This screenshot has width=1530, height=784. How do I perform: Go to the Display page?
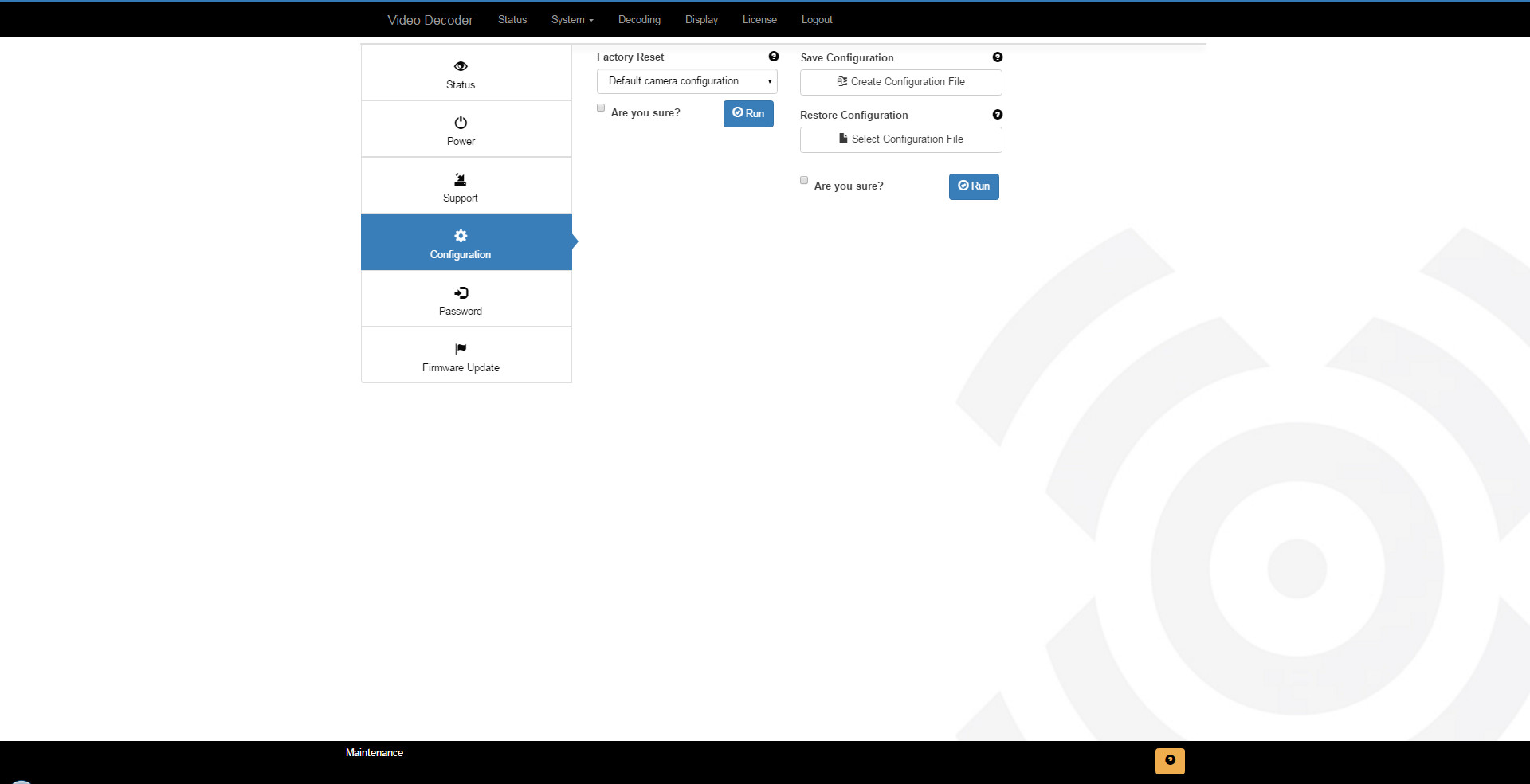pyautogui.click(x=701, y=20)
